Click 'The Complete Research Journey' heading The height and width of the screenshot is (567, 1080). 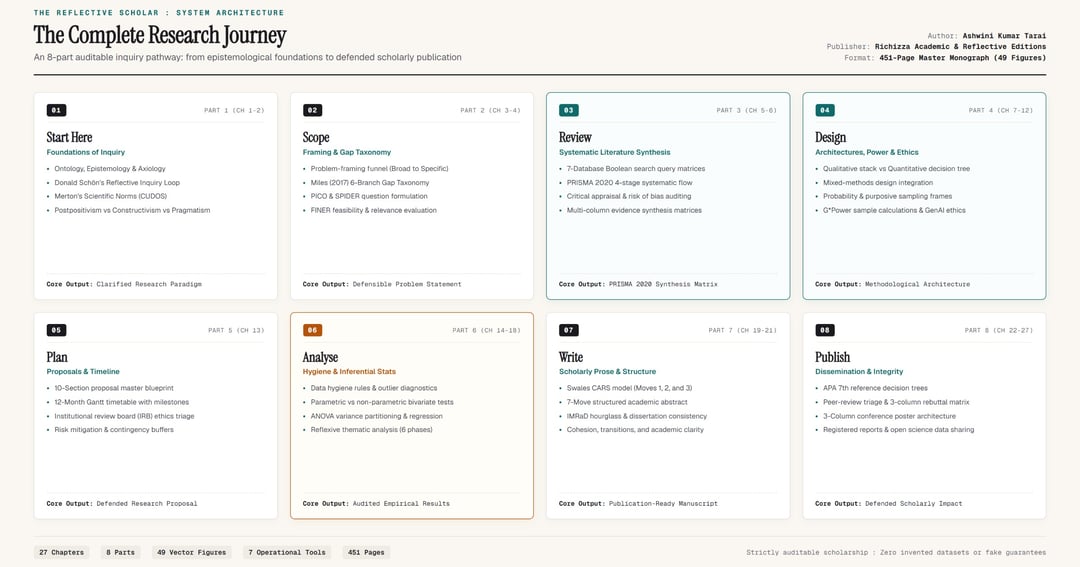[160, 35]
